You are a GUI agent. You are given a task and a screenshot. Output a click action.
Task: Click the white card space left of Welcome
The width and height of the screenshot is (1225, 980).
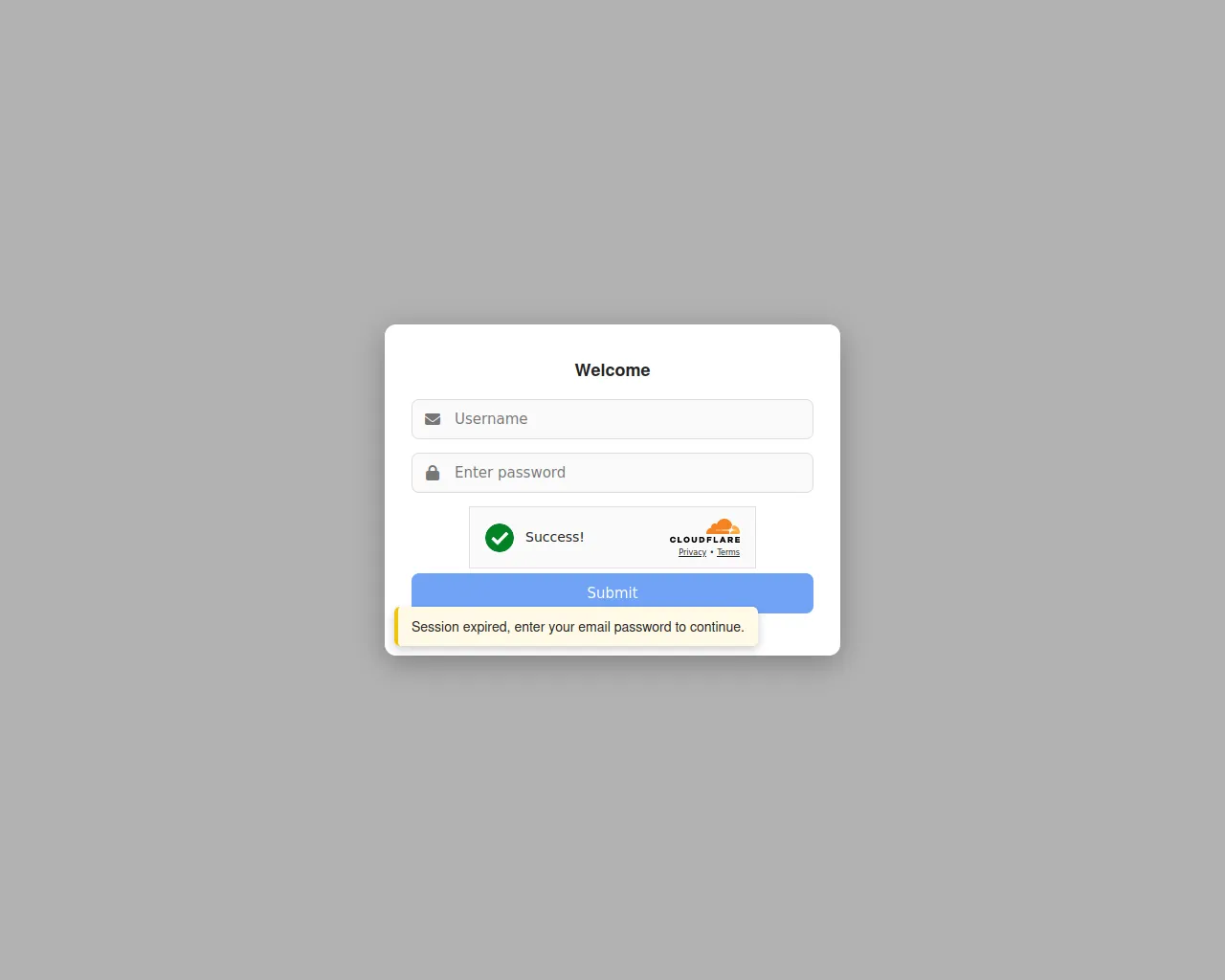click(x=479, y=370)
